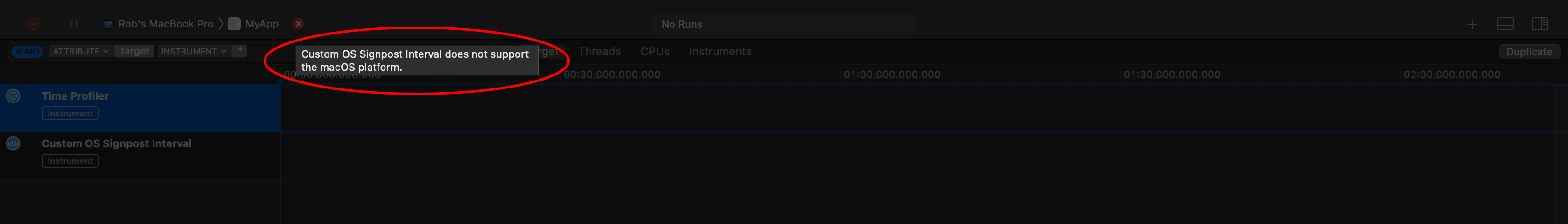Viewport: 1568px width, 224px height.
Task: Click the Custom OS Signpost Interval icon
Action: (13, 144)
